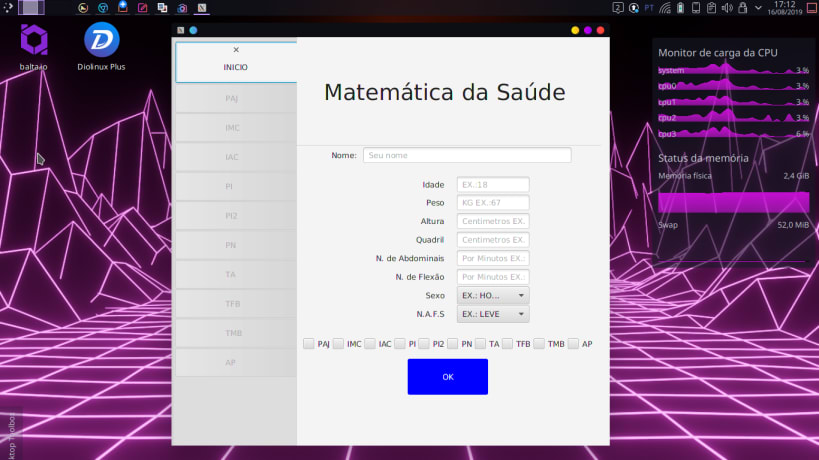Open the TFB sidebar tab

pyautogui.click(x=236, y=303)
